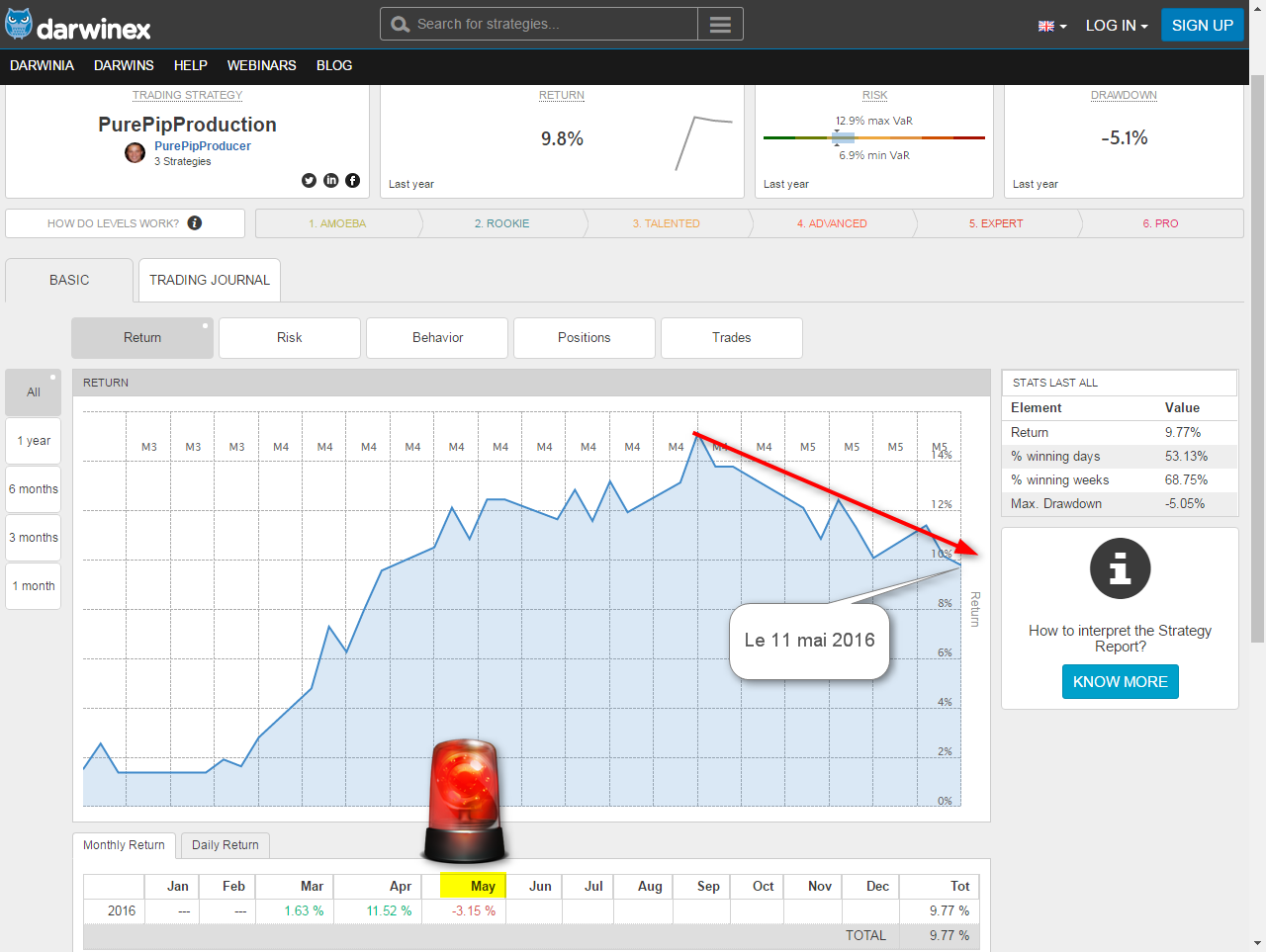
Task: Select the Trades journal section
Action: [732, 338]
